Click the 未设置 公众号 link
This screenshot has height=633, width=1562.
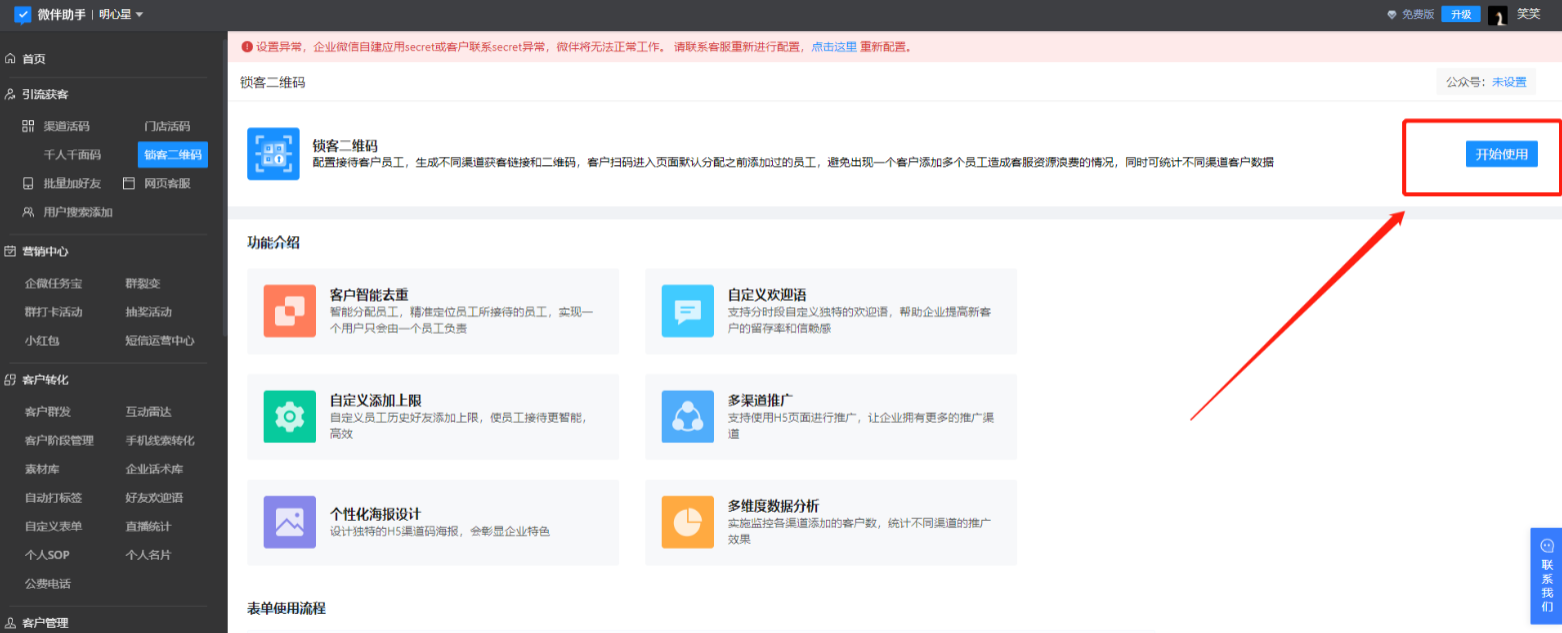pyautogui.click(x=1509, y=82)
